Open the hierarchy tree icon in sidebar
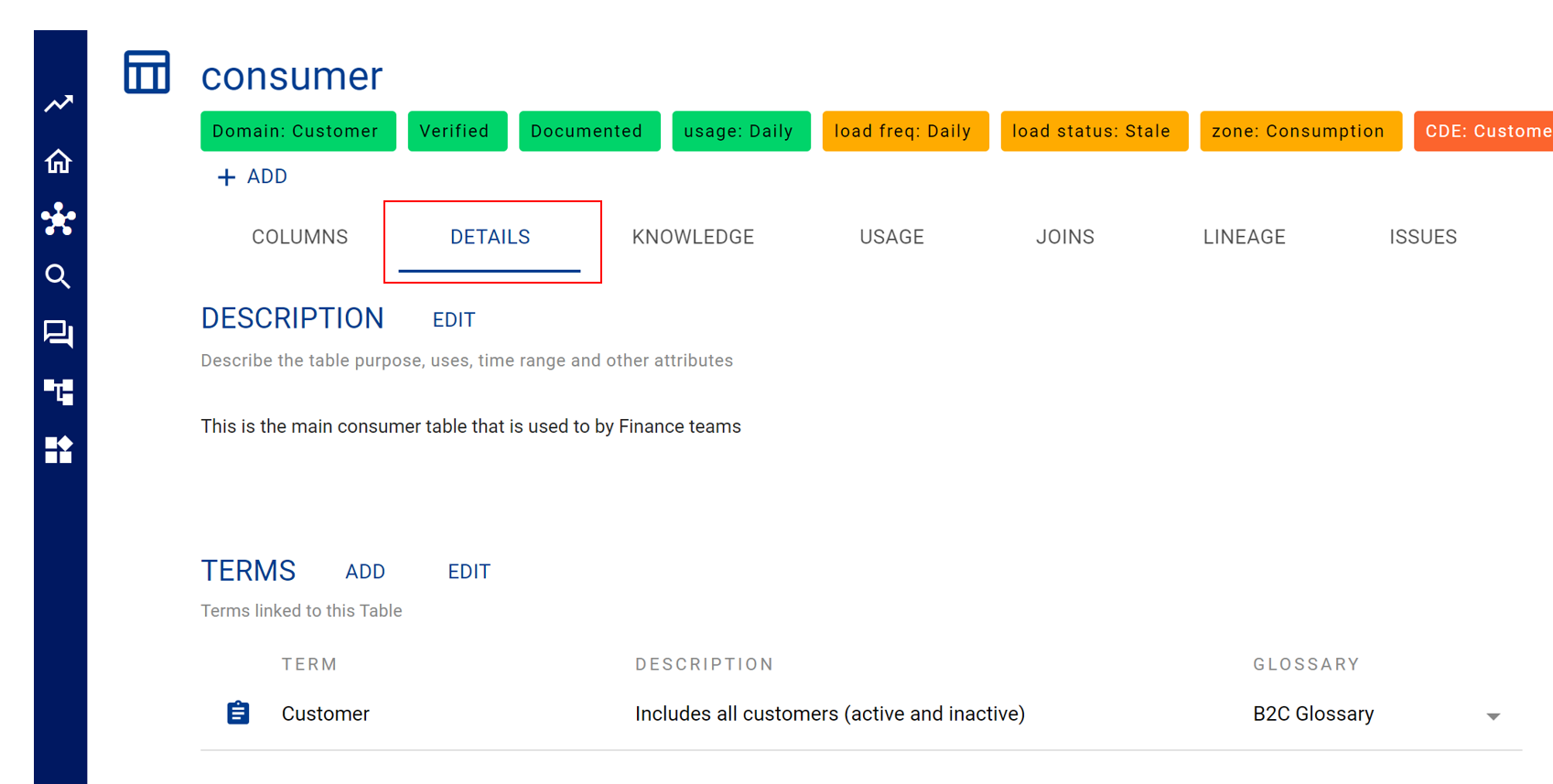Viewport: 1553px width, 784px height. (59, 392)
